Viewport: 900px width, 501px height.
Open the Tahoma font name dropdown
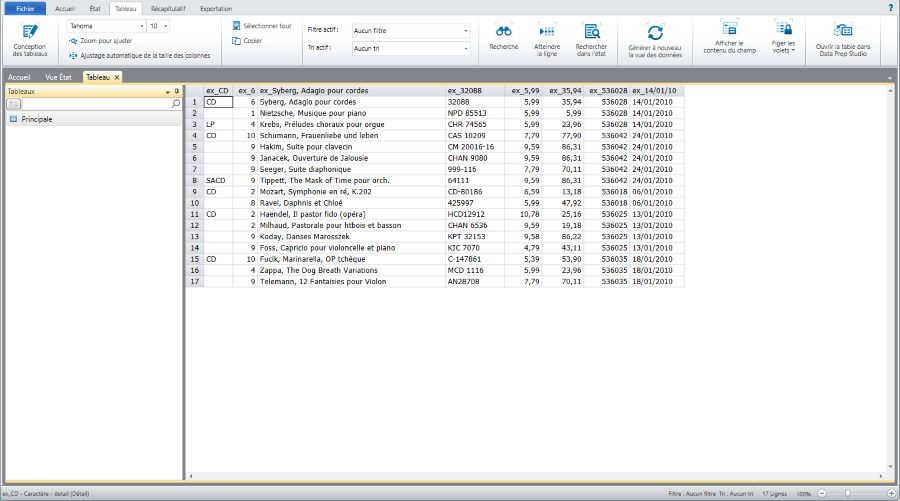tap(141, 26)
